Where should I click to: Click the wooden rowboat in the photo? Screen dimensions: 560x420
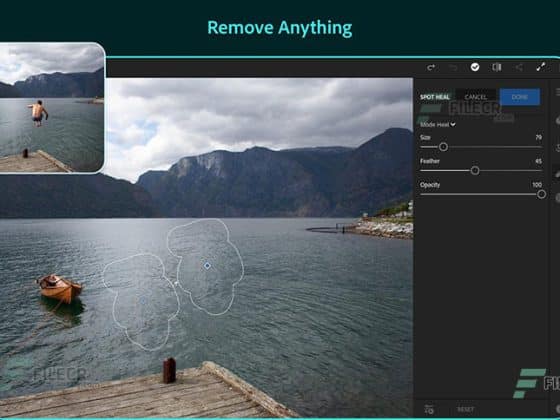point(59,288)
